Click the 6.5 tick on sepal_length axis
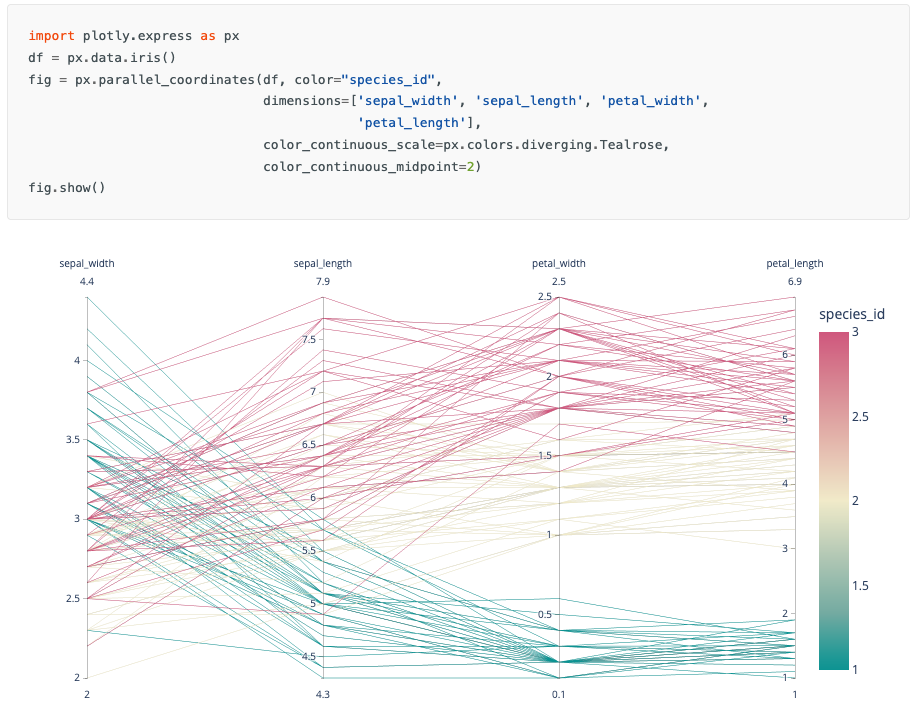This screenshot has width=915, height=721. tap(308, 444)
